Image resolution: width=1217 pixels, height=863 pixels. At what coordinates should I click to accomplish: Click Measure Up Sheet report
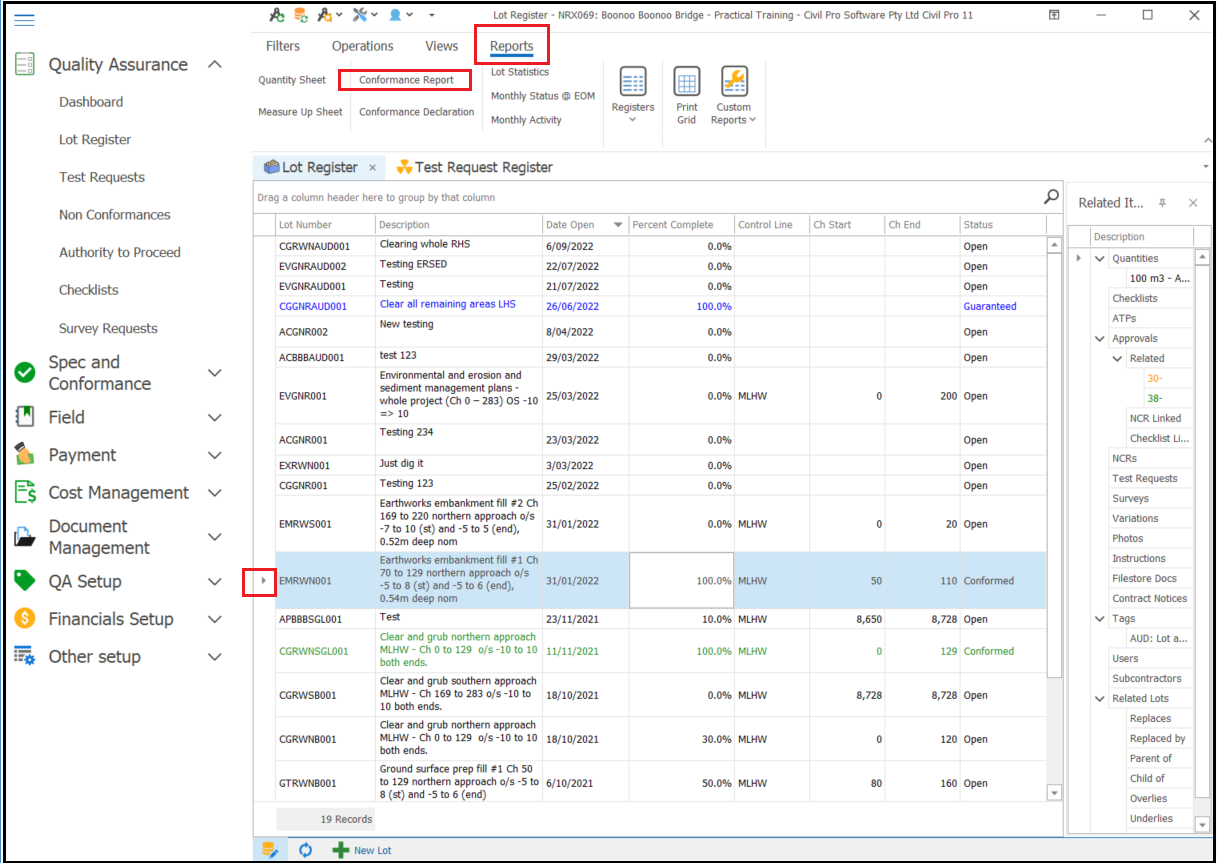[300, 112]
